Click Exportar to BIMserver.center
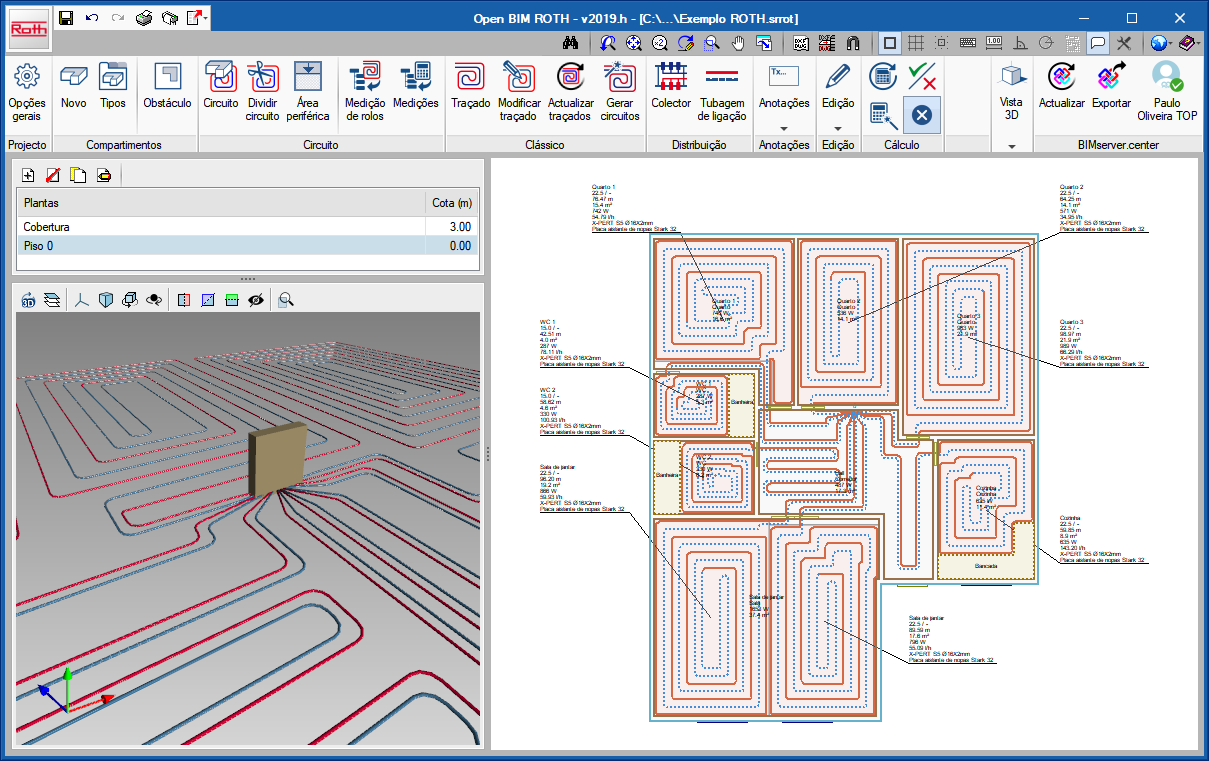 click(x=1111, y=86)
